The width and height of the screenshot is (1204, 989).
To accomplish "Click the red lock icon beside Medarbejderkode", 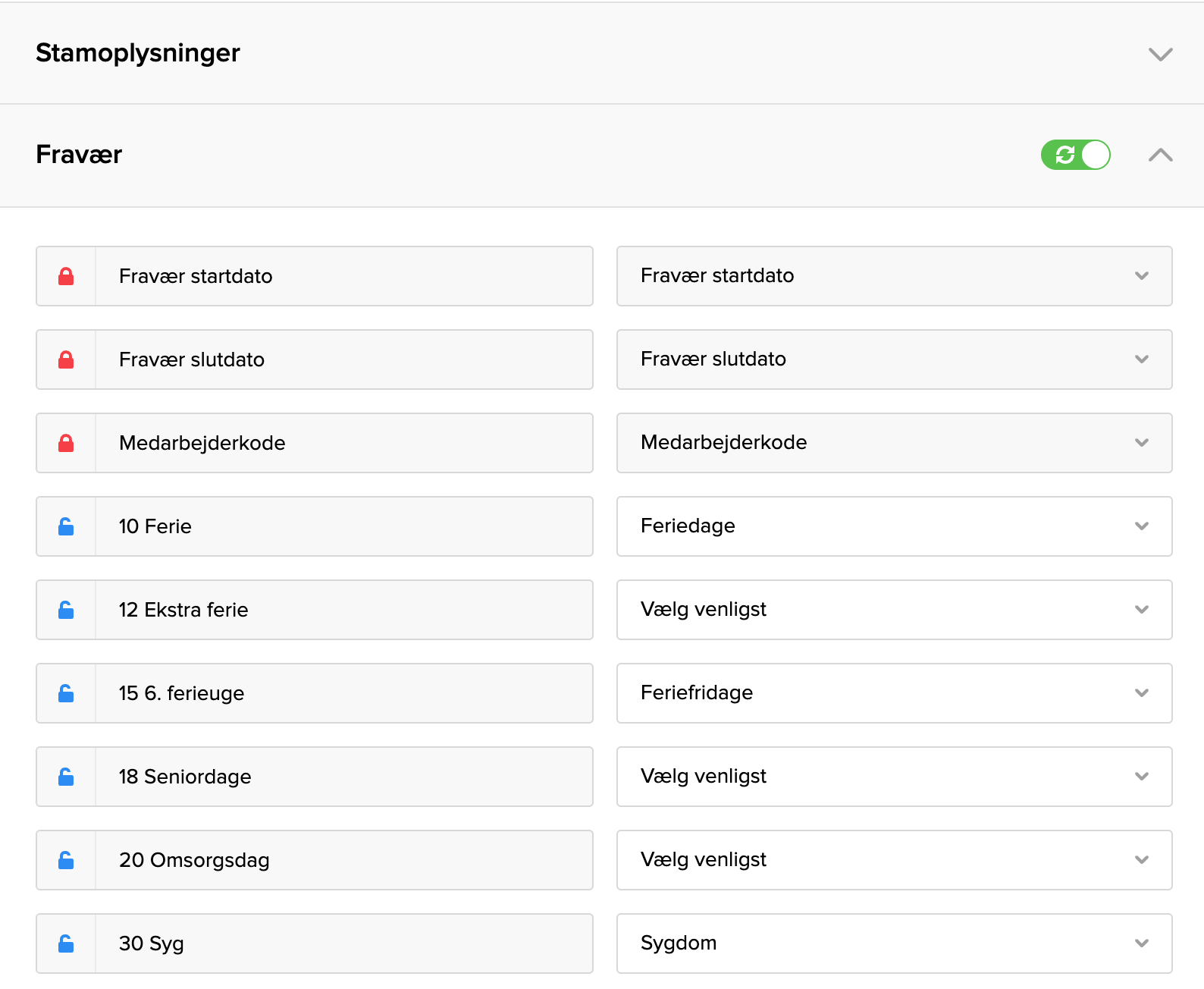I will point(66,443).
